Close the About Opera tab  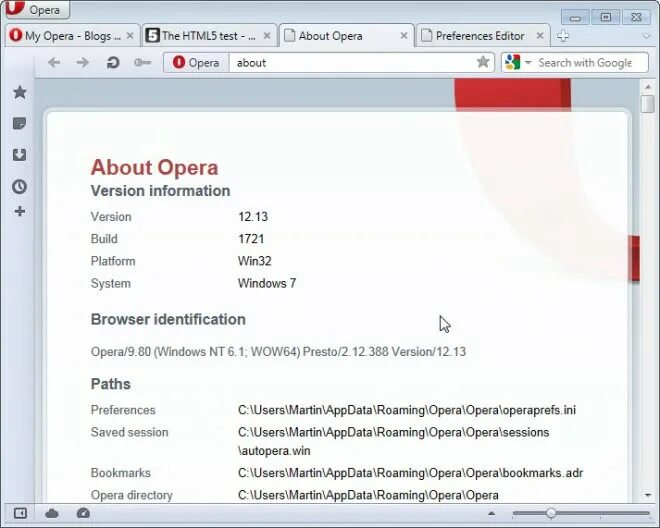[x=404, y=36]
